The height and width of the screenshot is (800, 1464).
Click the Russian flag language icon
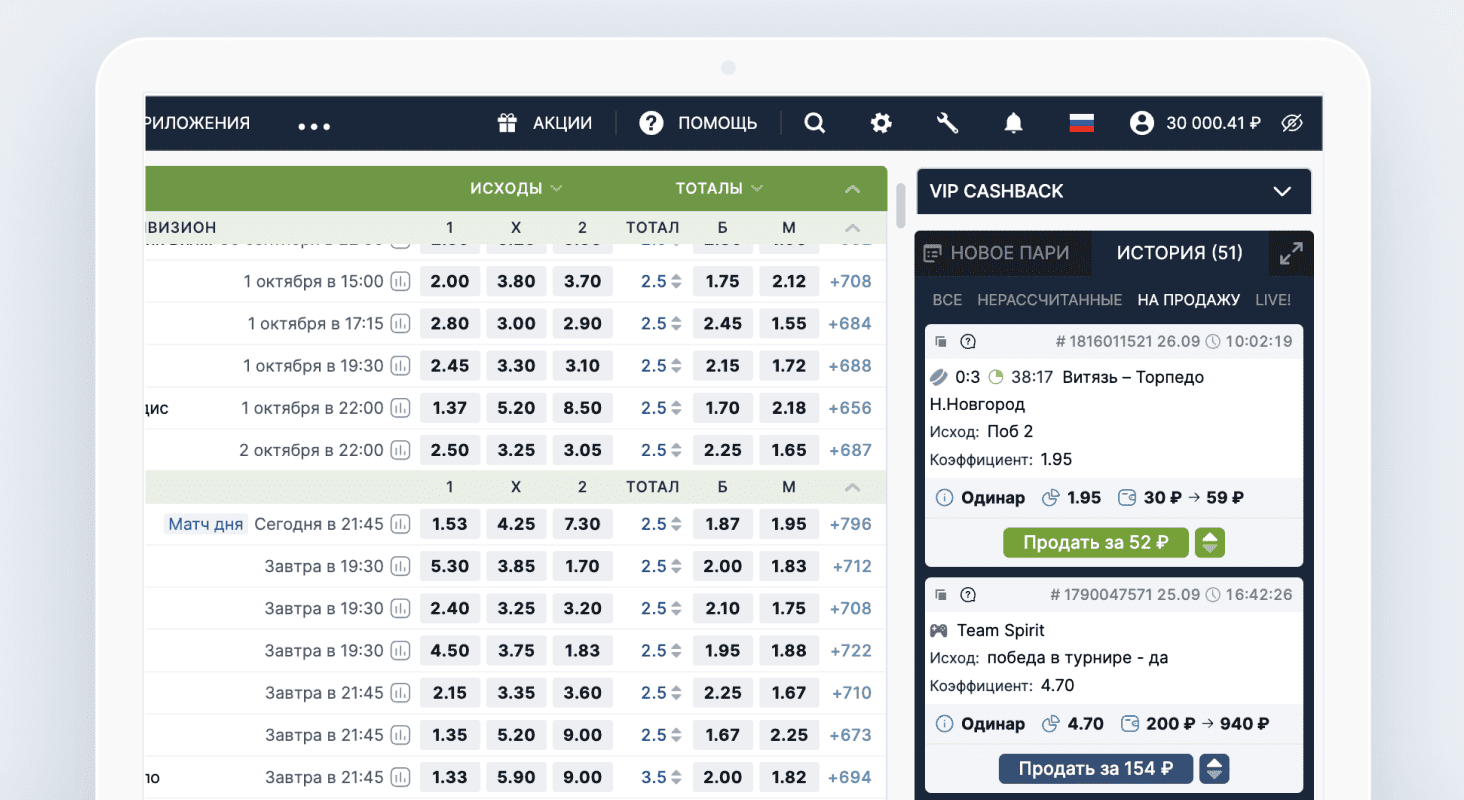coord(1081,123)
